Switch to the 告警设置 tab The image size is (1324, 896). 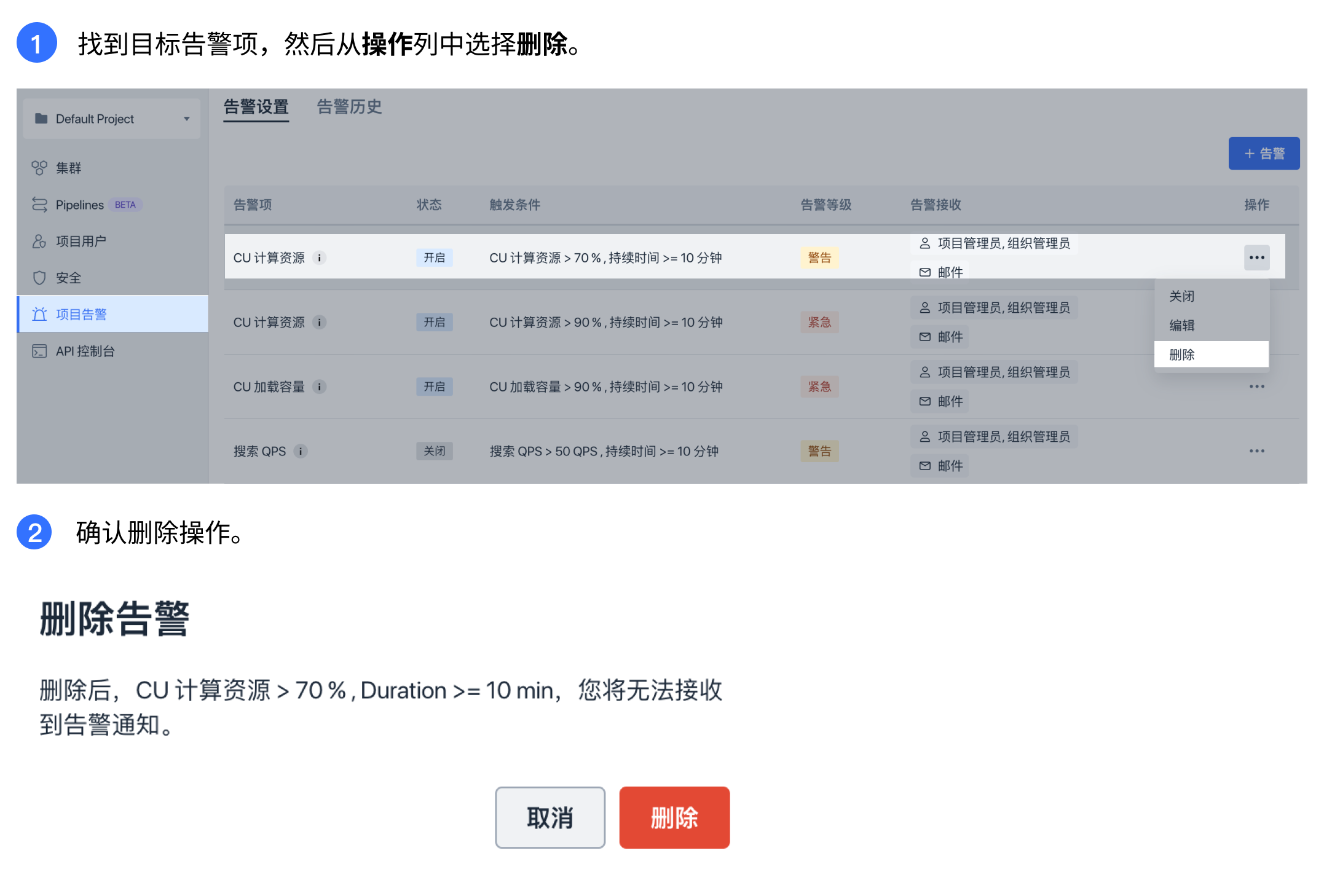coord(256,107)
